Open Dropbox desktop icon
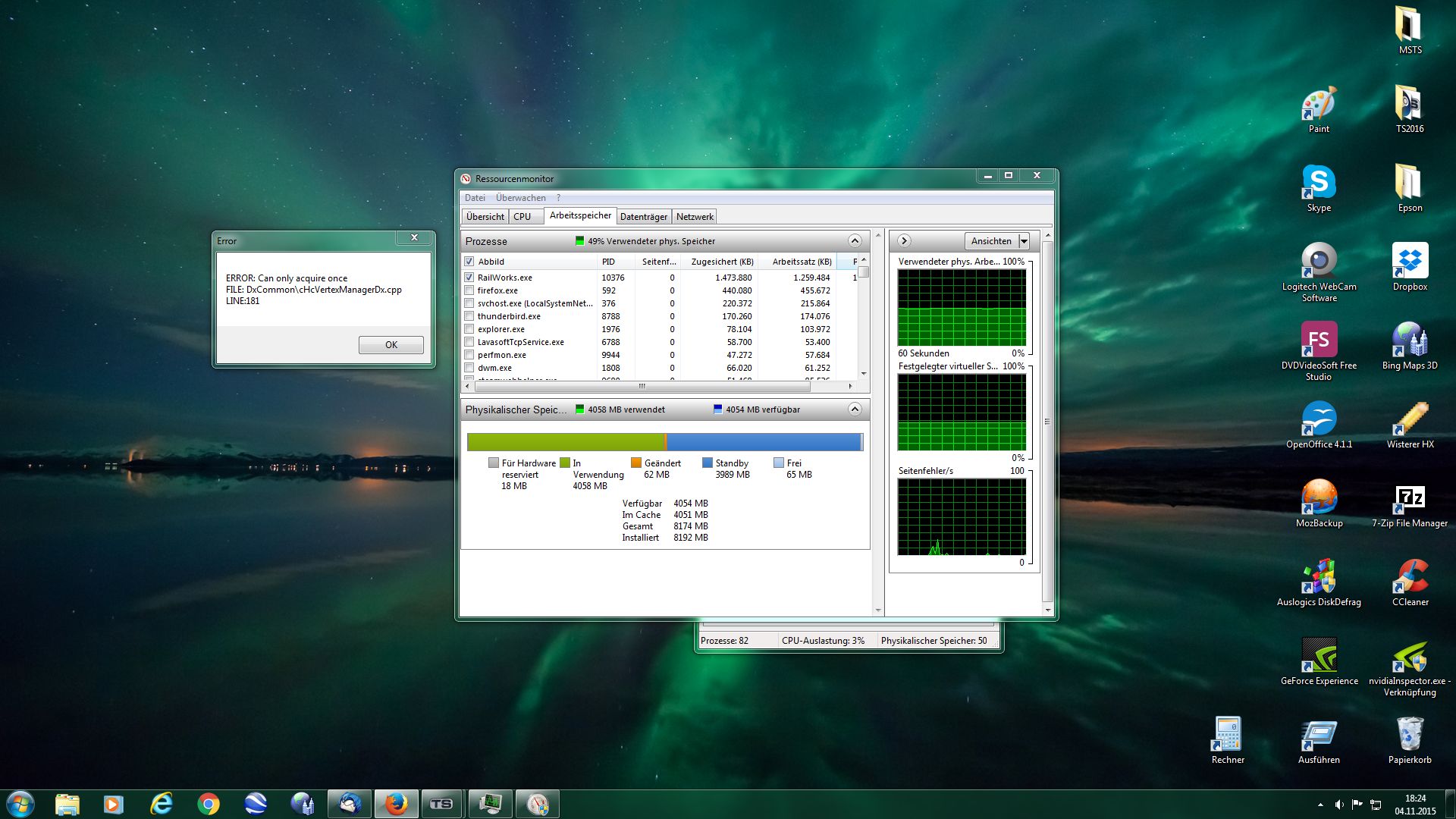 pos(1410,262)
